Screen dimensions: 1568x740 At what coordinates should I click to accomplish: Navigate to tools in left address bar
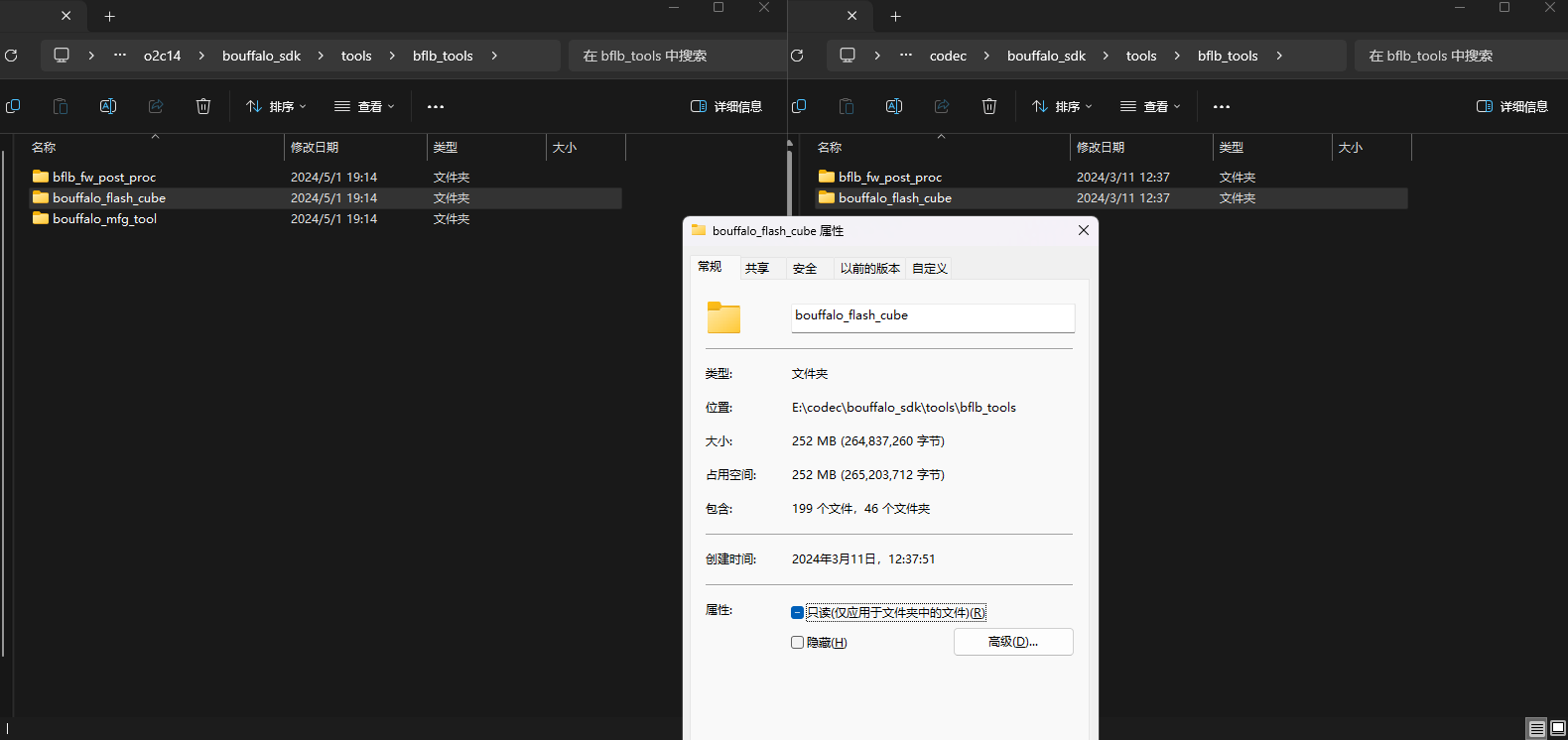[x=356, y=56]
